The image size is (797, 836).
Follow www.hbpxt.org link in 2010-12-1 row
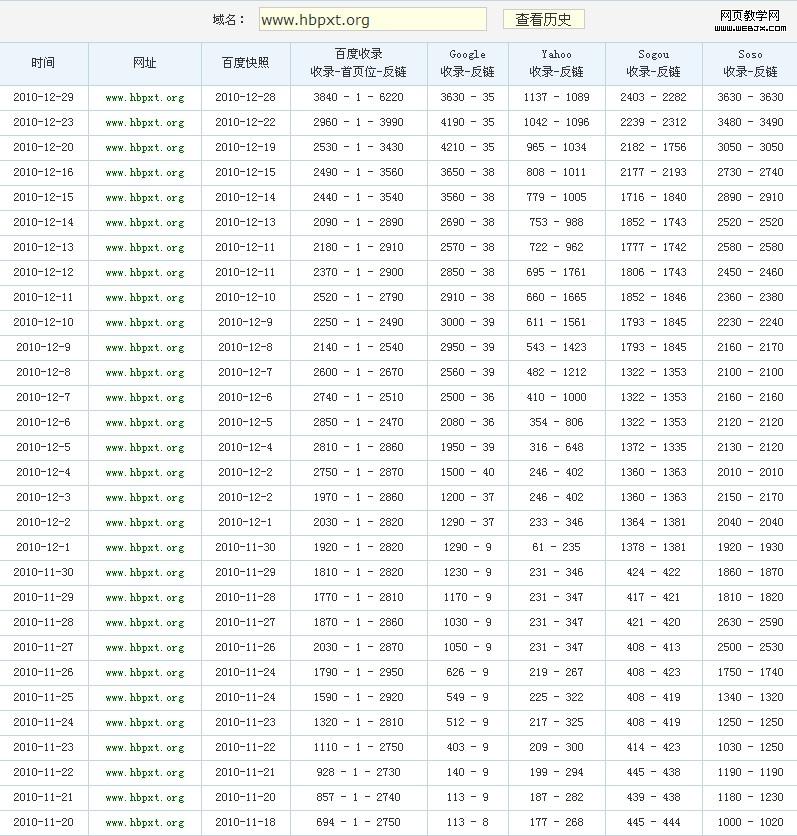[x=145, y=548]
